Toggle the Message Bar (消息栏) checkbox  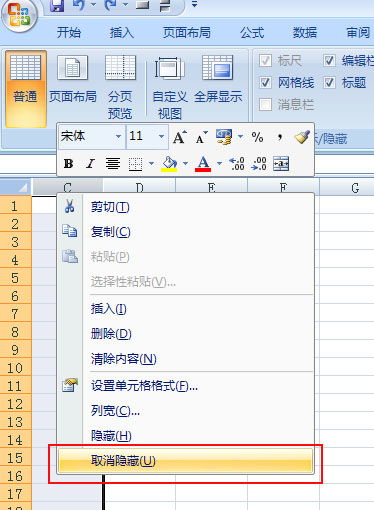265,104
